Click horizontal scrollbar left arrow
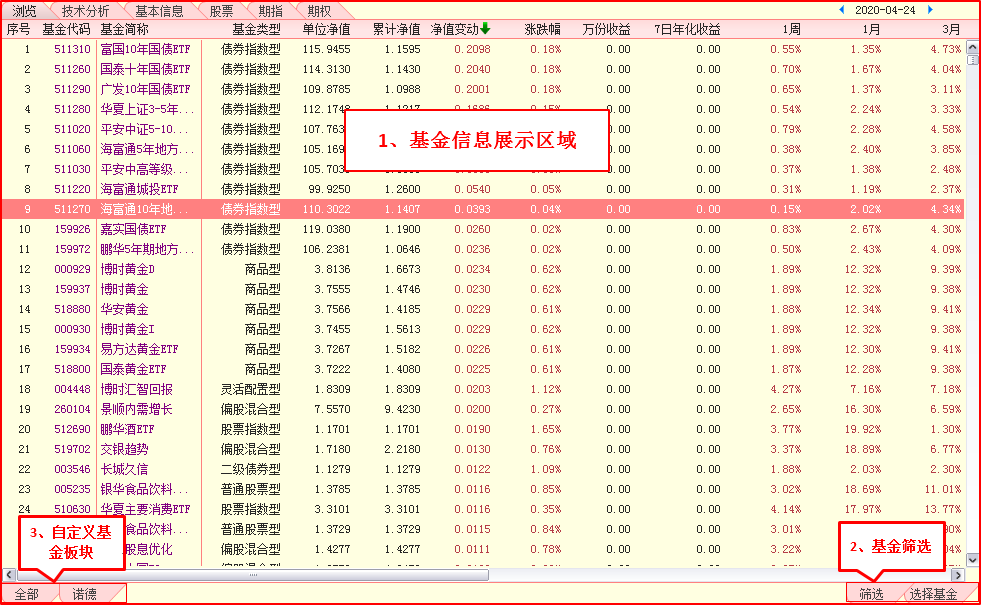The height and width of the screenshot is (605, 981). (x=9, y=575)
